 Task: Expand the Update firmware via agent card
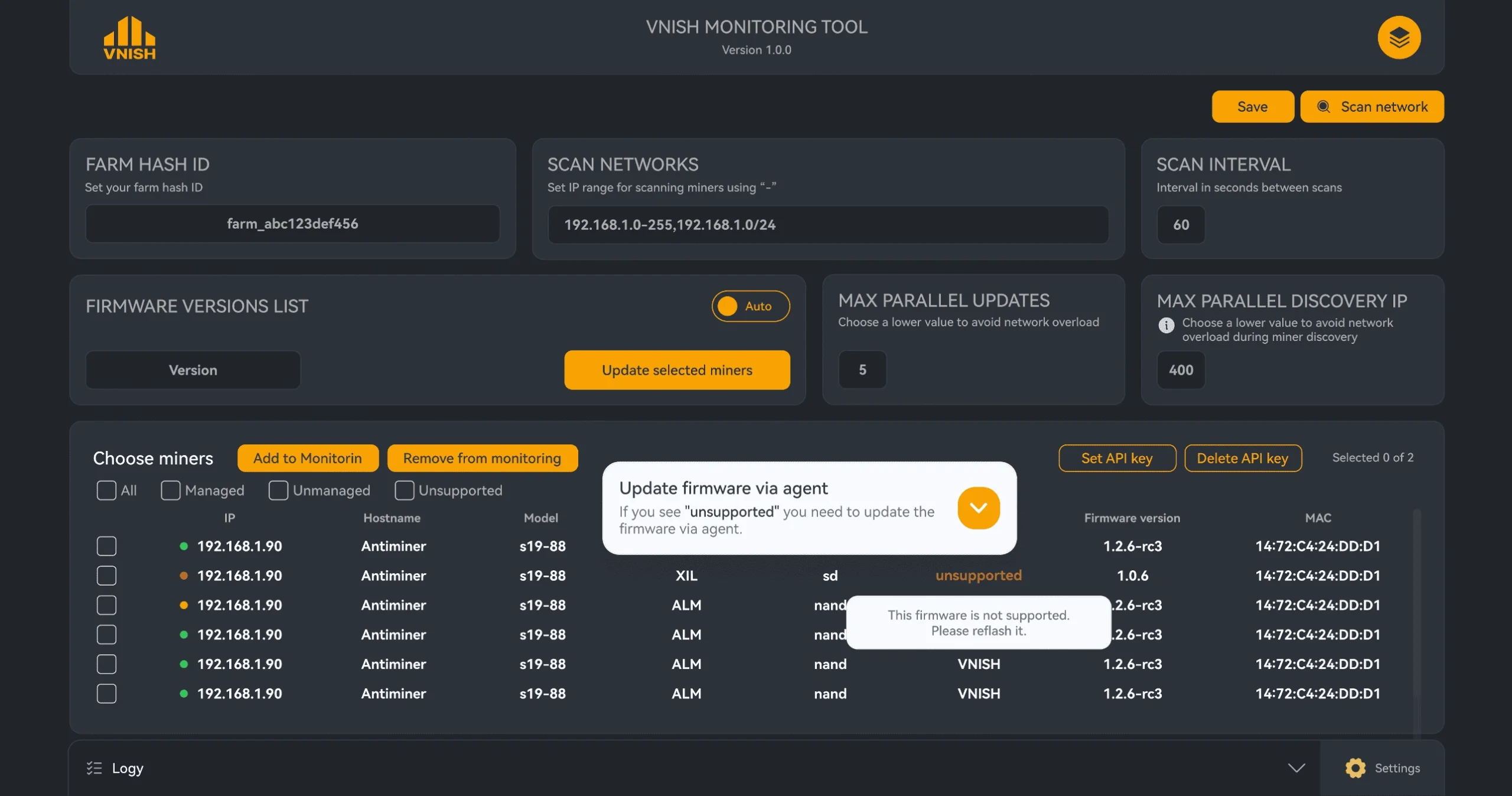tap(978, 508)
